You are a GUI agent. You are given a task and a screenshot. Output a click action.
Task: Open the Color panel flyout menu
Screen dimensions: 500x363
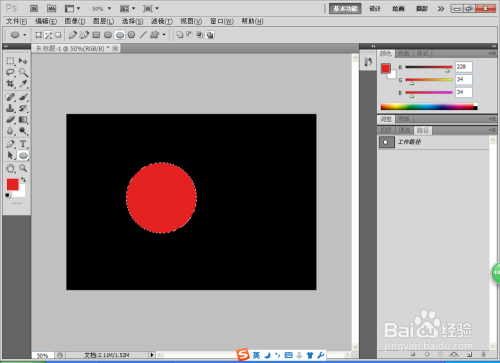[x=492, y=53]
